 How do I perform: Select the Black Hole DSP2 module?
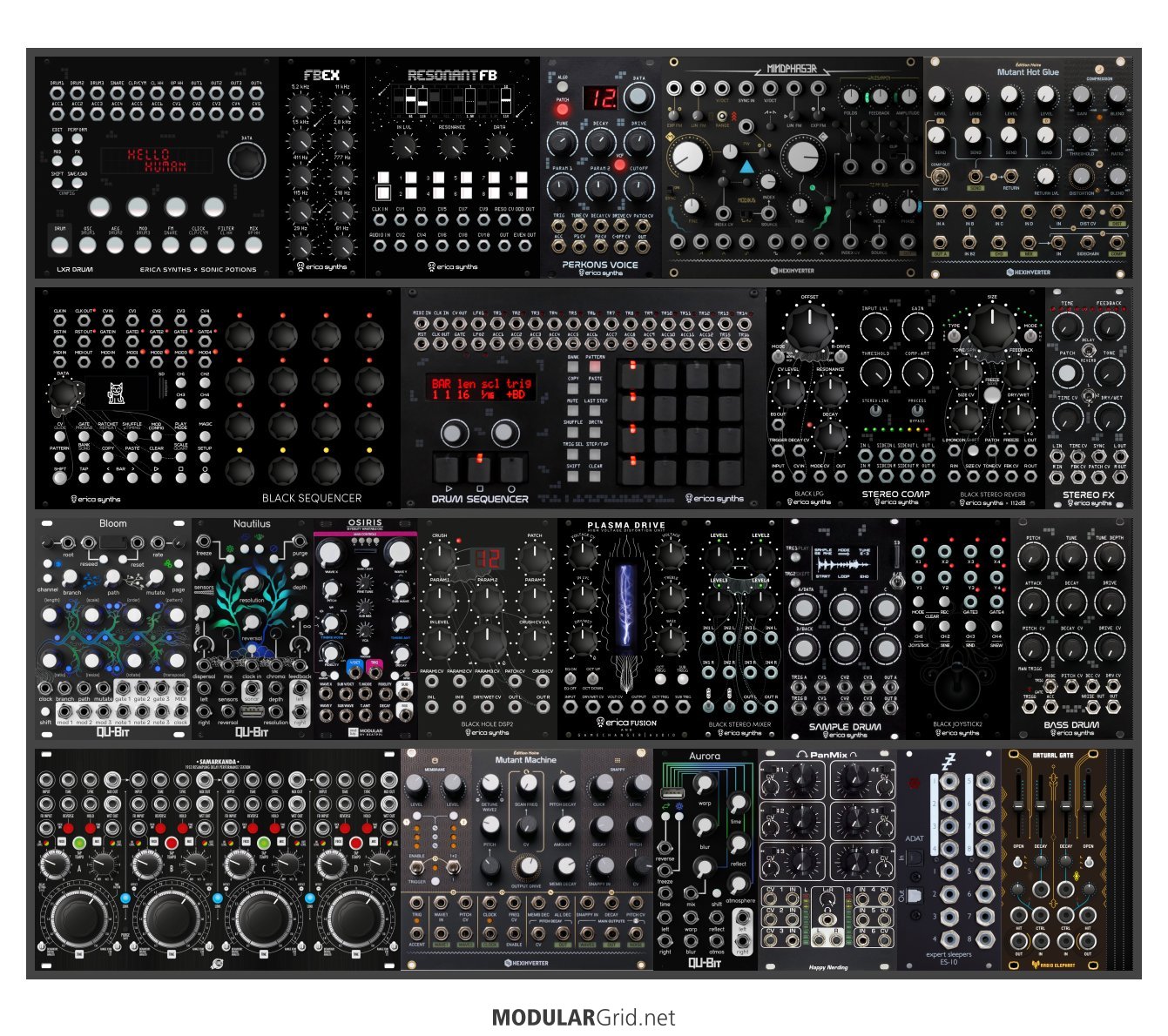(488, 629)
